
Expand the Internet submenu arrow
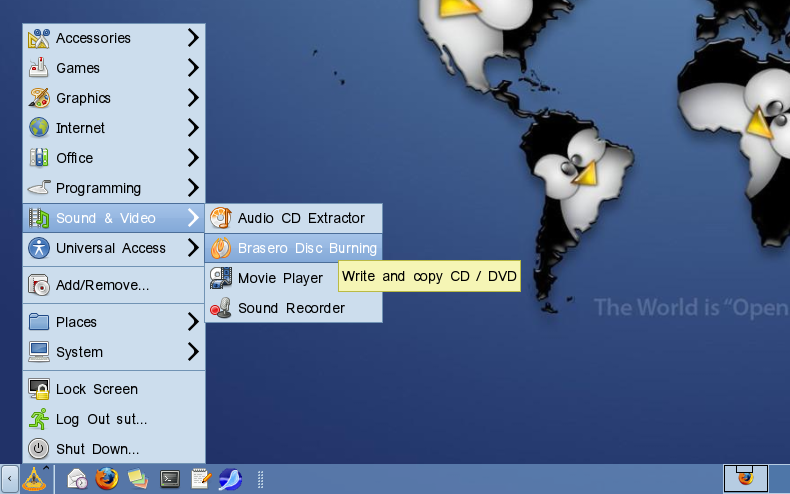[x=193, y=128]
